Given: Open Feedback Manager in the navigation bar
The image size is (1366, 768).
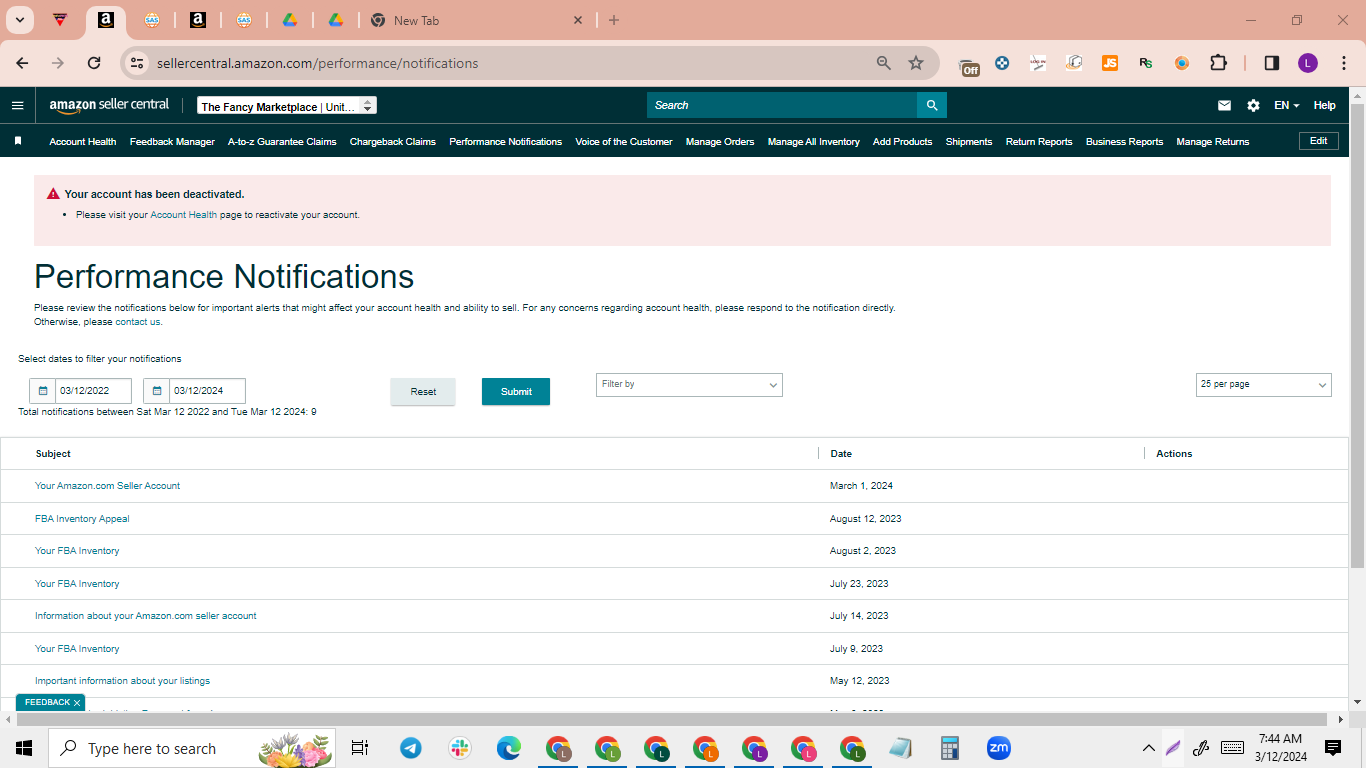Looking at the screenshot, I should (x=172, y=142).
